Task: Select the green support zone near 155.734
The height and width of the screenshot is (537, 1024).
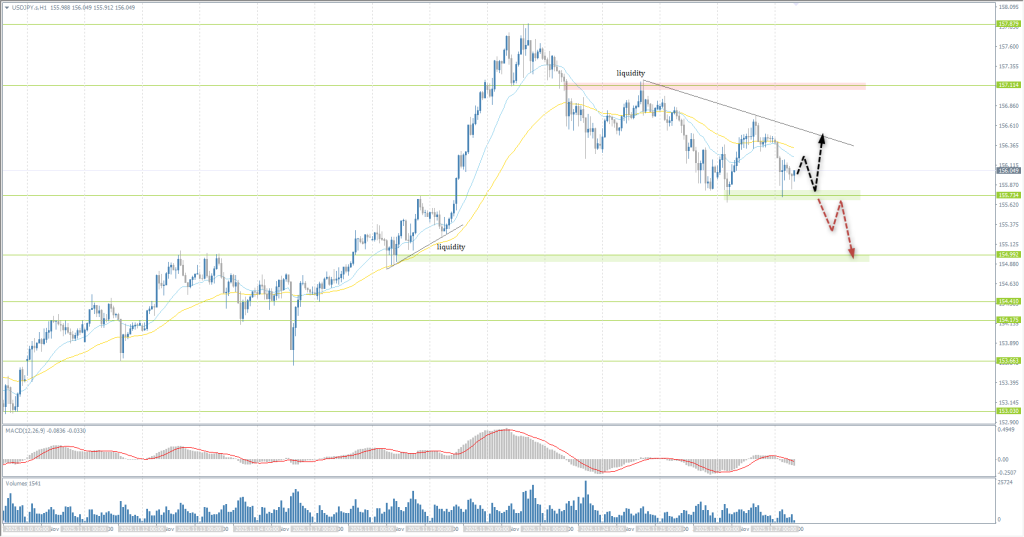Action: pos(790,193)
